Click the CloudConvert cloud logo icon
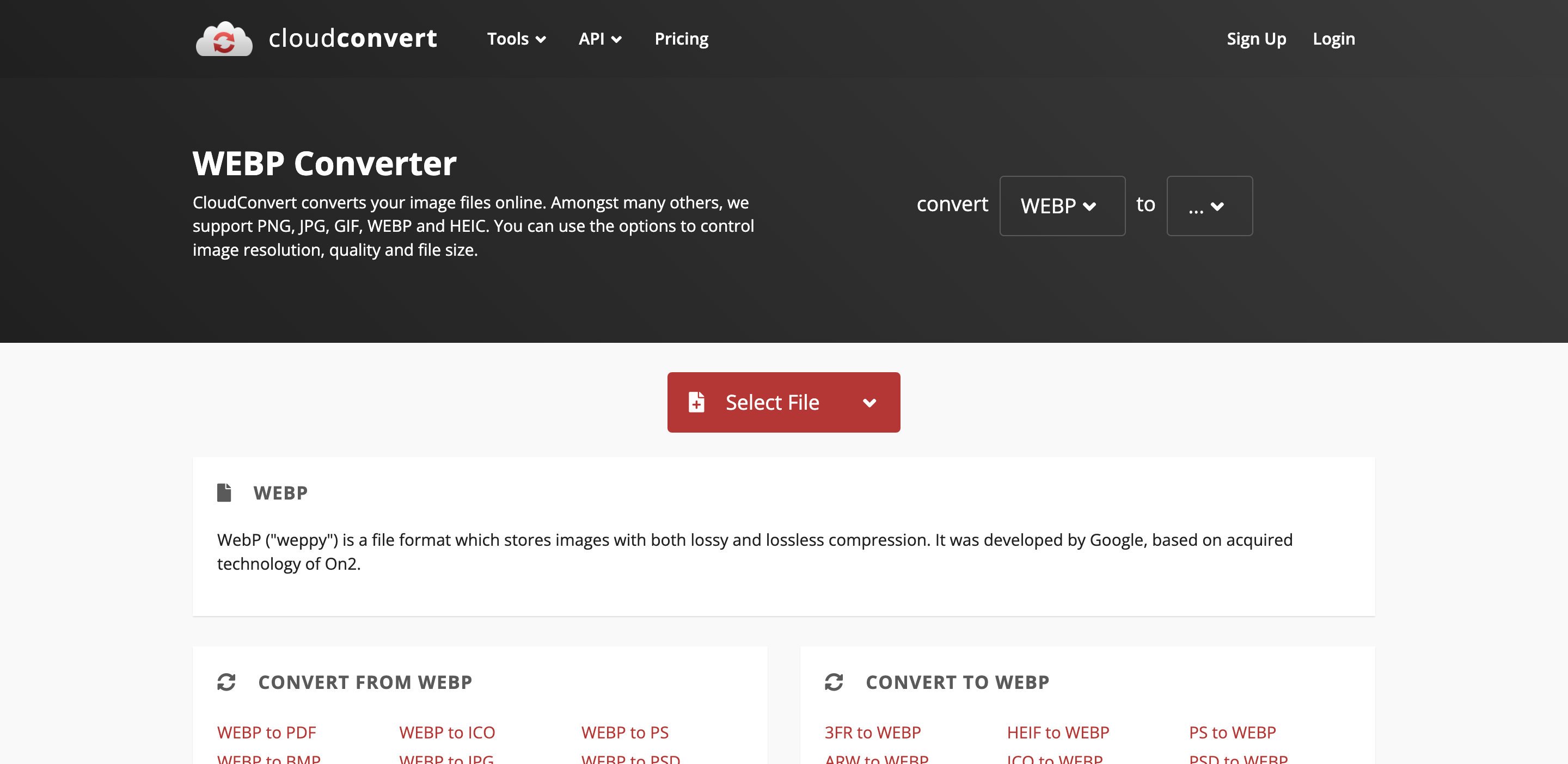 [224, 39]
